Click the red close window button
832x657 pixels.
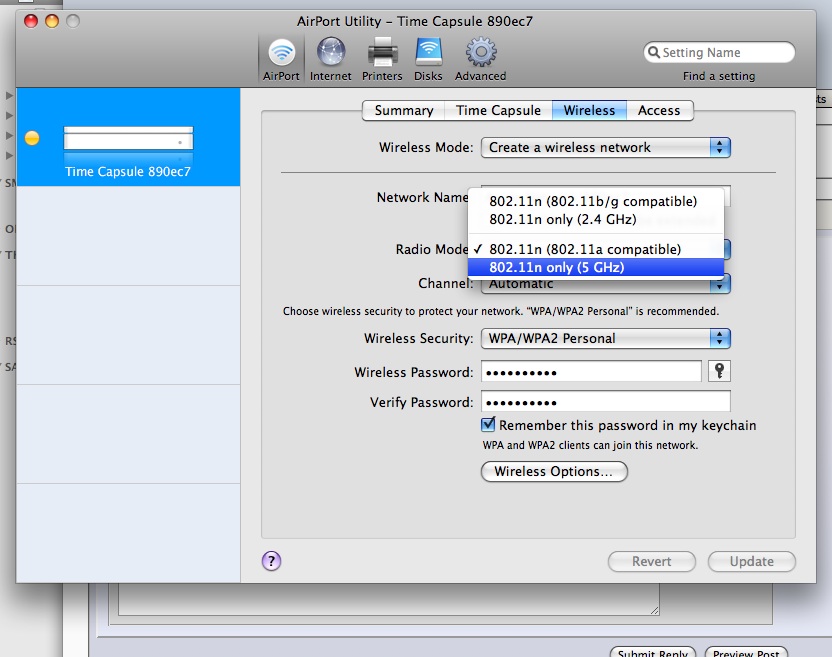tap(31, 21)
